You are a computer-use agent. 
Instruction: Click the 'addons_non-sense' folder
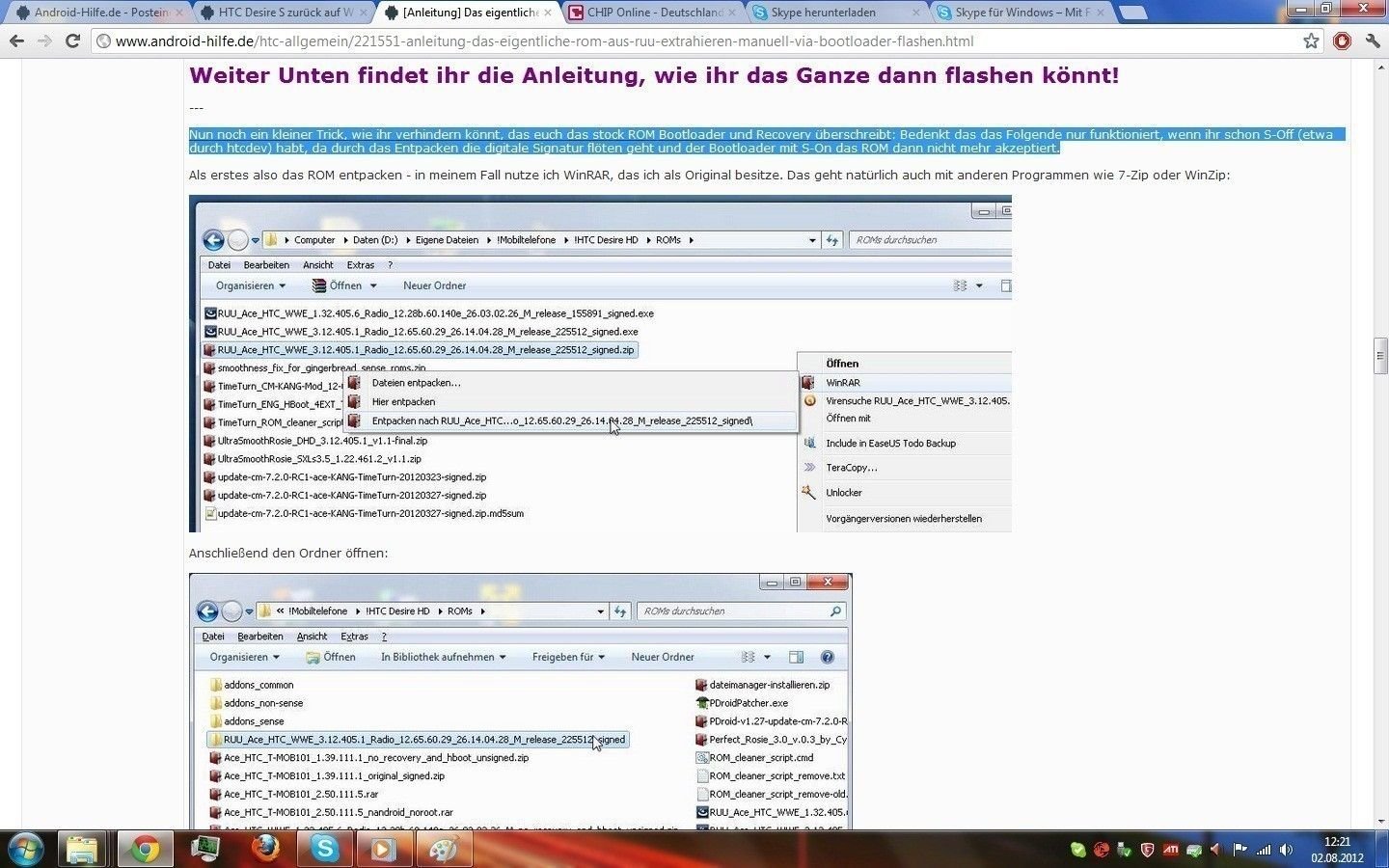[257, 703]
